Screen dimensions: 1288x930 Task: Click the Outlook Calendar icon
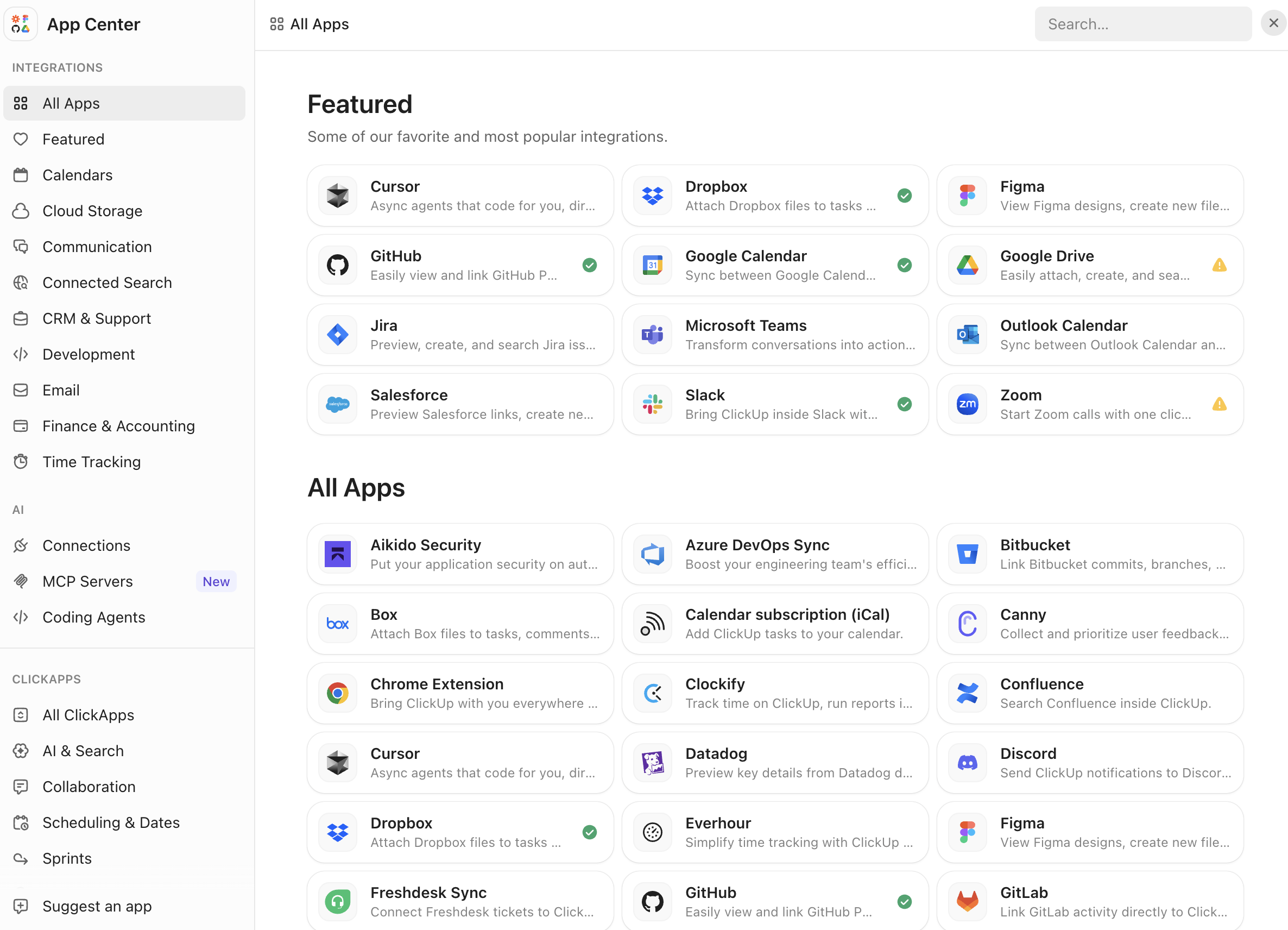tap(967, 335)
